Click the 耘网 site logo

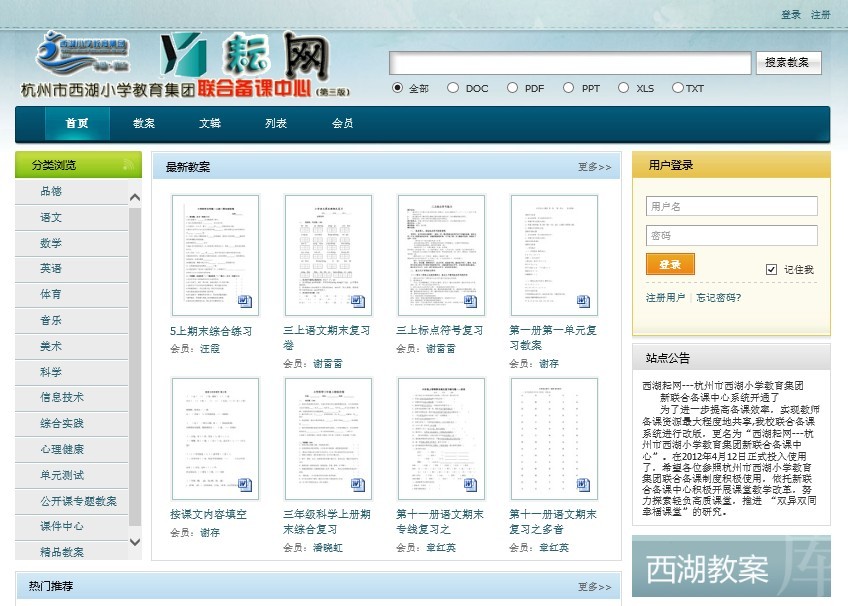click(245, 57)
